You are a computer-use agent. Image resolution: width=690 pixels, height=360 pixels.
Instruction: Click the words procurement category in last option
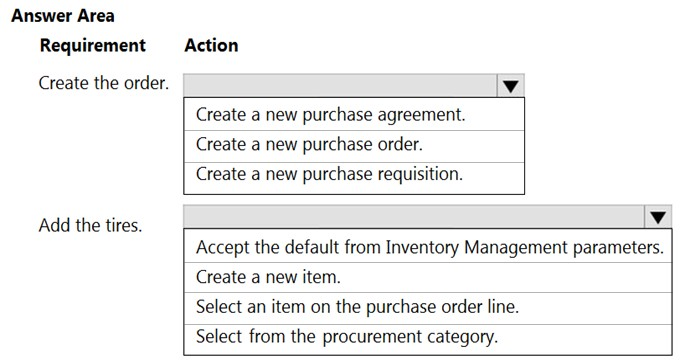pos(410,337)
